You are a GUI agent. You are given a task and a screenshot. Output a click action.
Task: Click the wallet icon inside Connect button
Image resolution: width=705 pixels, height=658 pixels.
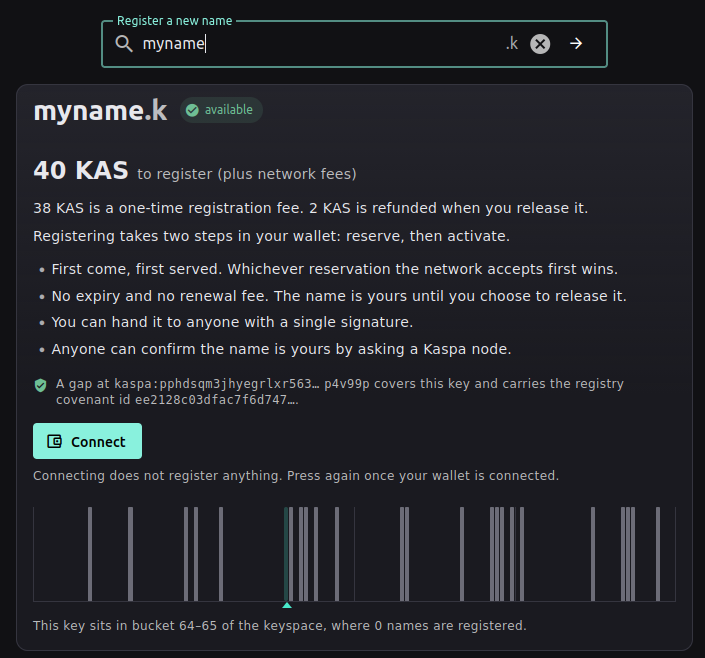54,441
